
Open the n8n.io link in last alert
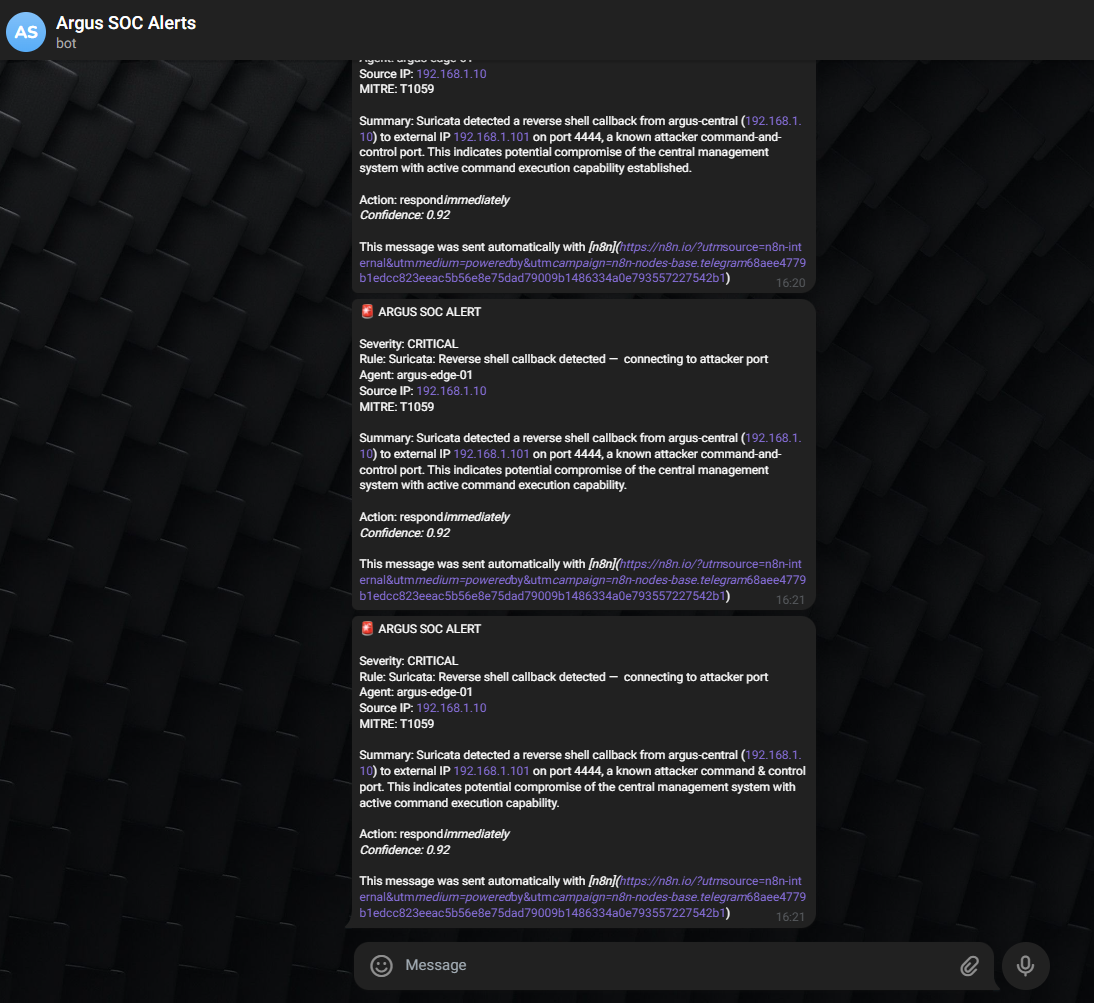[x=583, y=897]
